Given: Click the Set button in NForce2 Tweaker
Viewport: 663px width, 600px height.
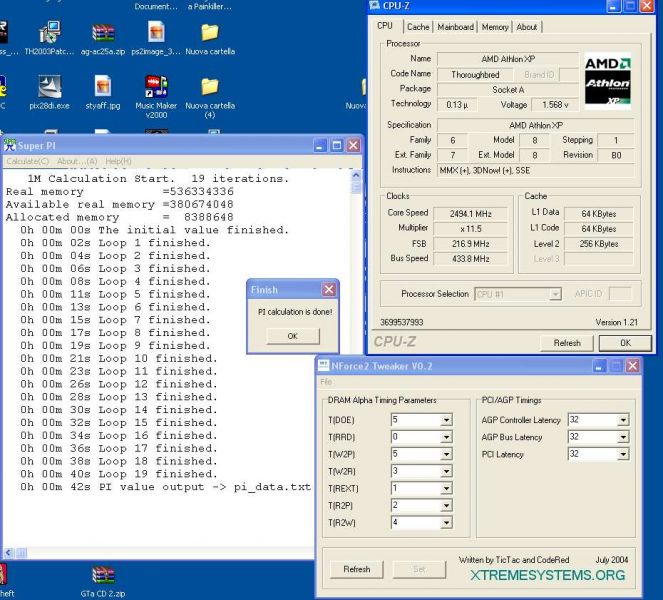Looking at the screenshot, I should point(419,569).
